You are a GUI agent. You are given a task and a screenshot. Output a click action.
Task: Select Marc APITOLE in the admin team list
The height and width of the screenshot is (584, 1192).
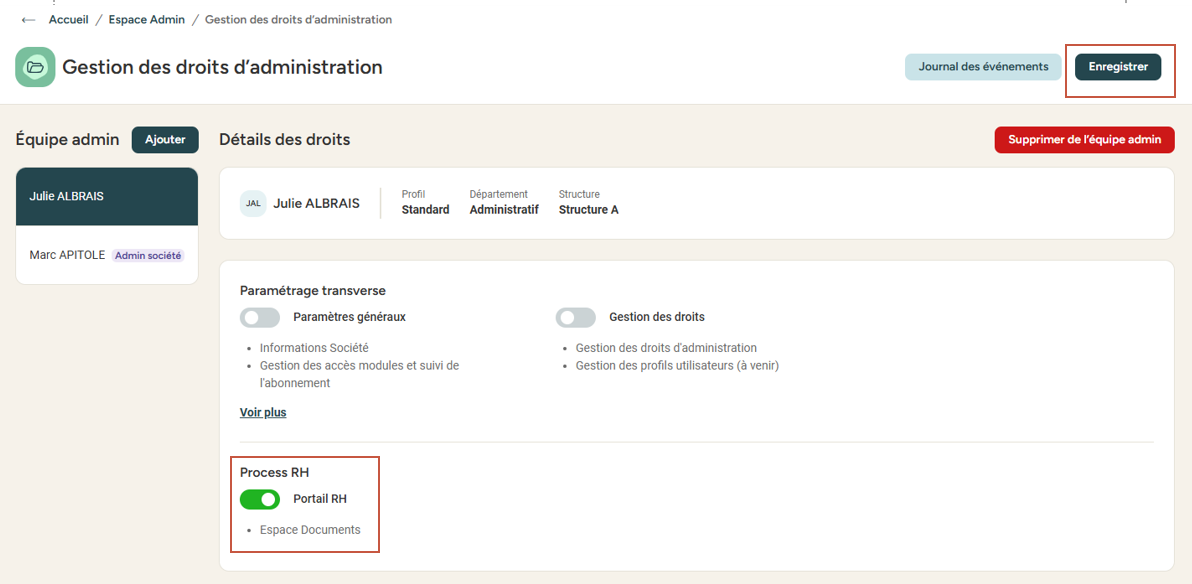click(68, 256)
